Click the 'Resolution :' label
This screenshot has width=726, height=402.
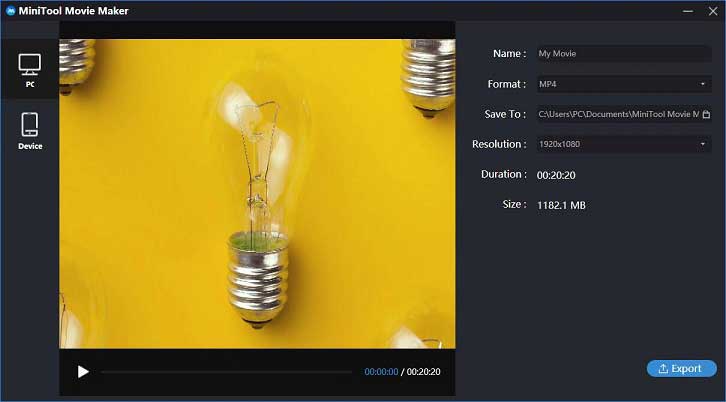coord(499,144)
